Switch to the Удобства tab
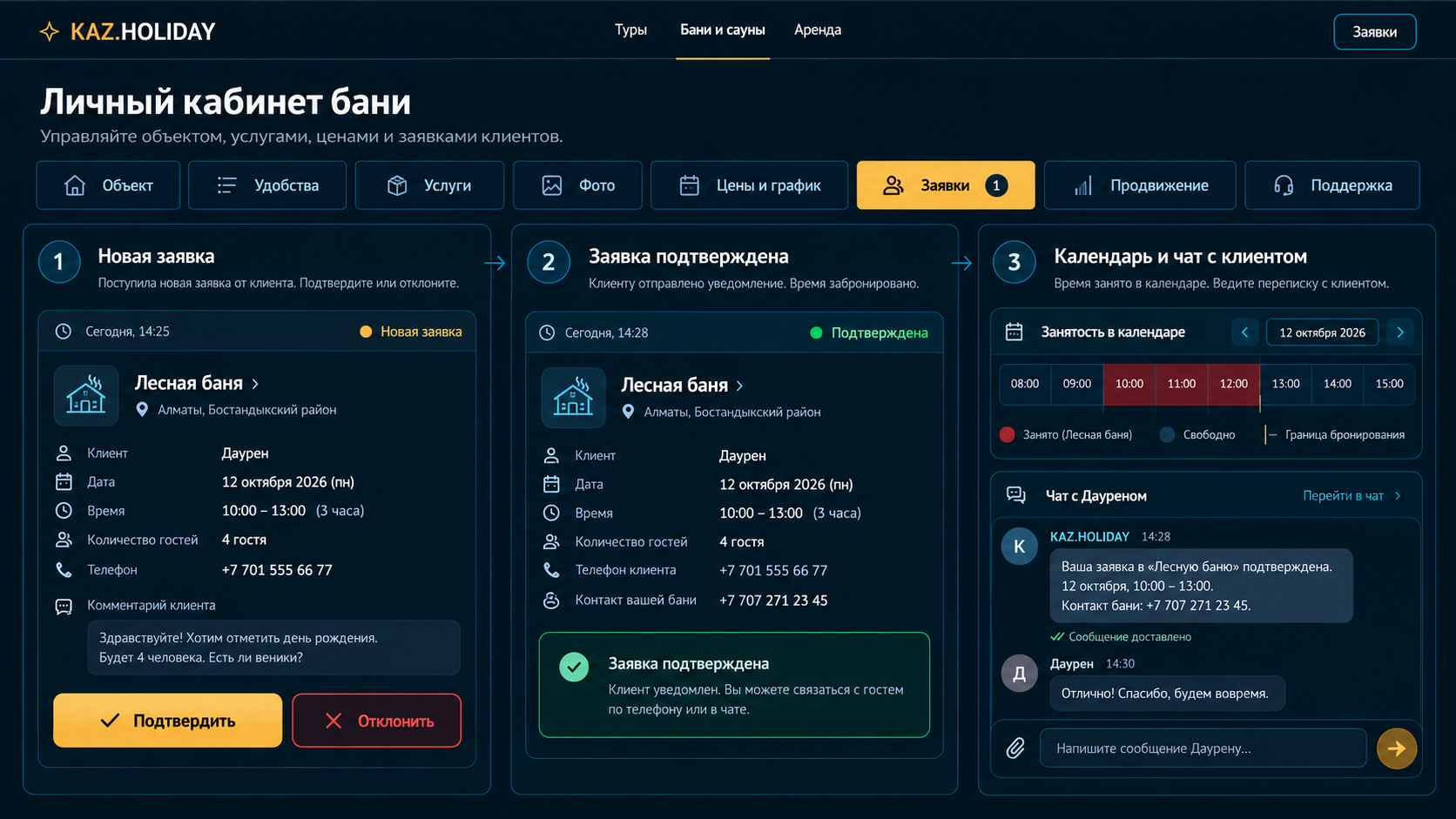The height and width of the screenshot is (819, 1456). pos(267,185)
